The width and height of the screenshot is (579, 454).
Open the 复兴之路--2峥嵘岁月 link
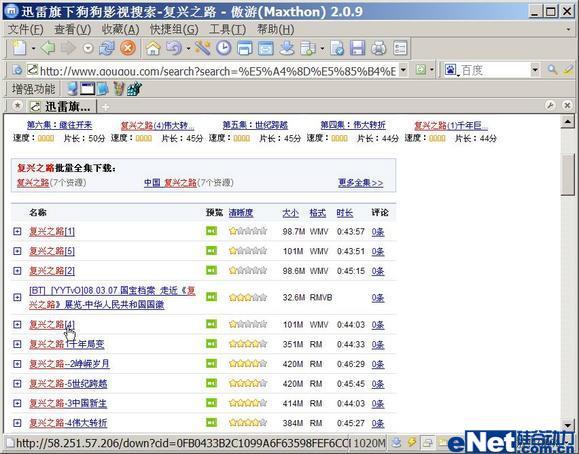tap(69, 363)
